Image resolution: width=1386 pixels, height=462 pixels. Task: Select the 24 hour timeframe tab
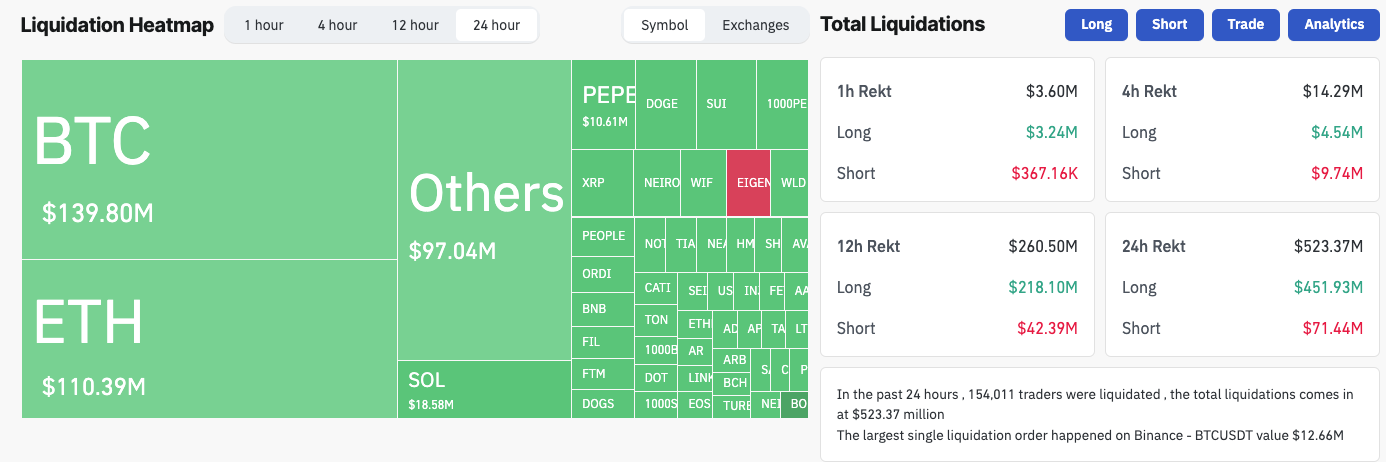[495, 25]
